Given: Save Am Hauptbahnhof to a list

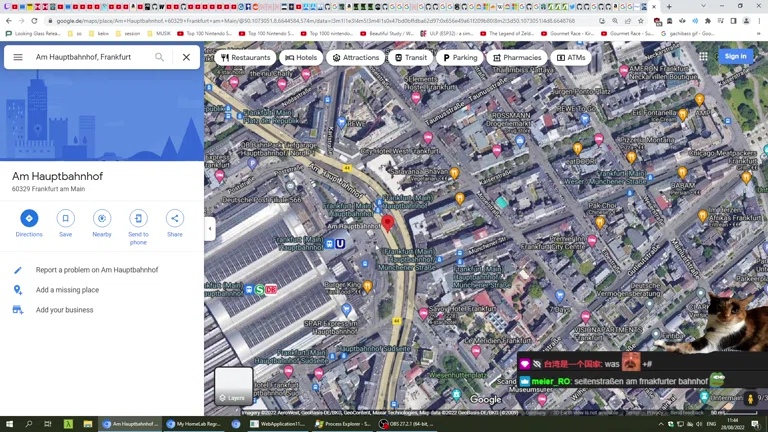Looking at the screenshot, I should coord(65,218).
